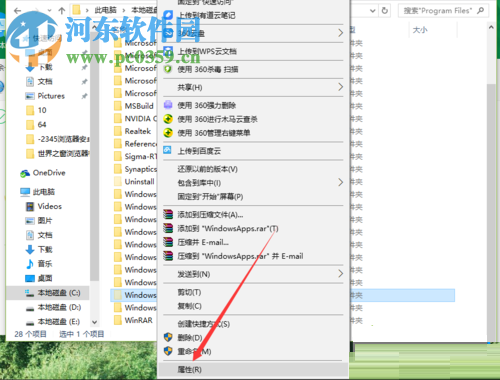
Task: Click the 360杀毒 shield icon
Action: click(168, 69)
